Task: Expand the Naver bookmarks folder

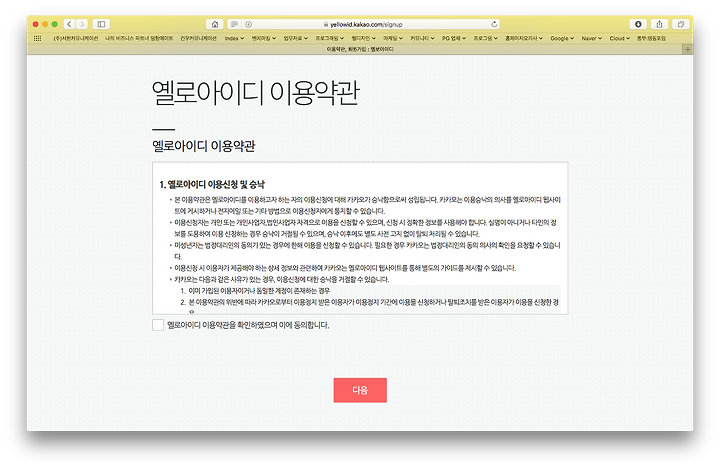Action: pos(591,38)
